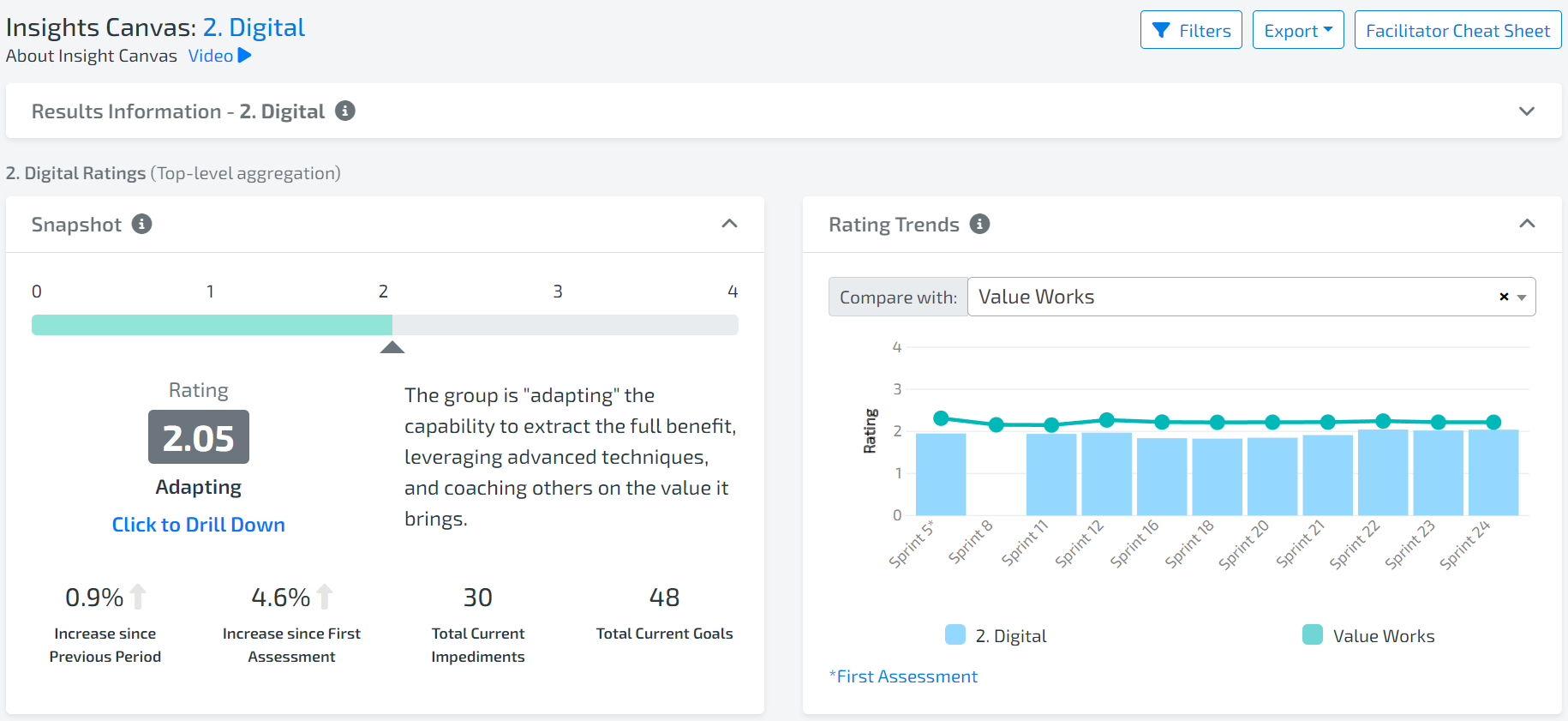
Task: Expand the Results Information panel
Action: (1527, 111)
